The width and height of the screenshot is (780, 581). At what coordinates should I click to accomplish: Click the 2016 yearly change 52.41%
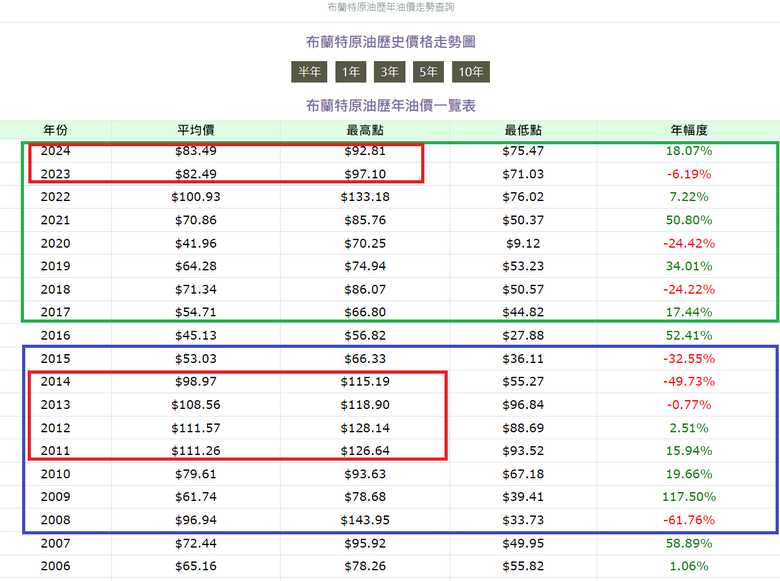689,335
